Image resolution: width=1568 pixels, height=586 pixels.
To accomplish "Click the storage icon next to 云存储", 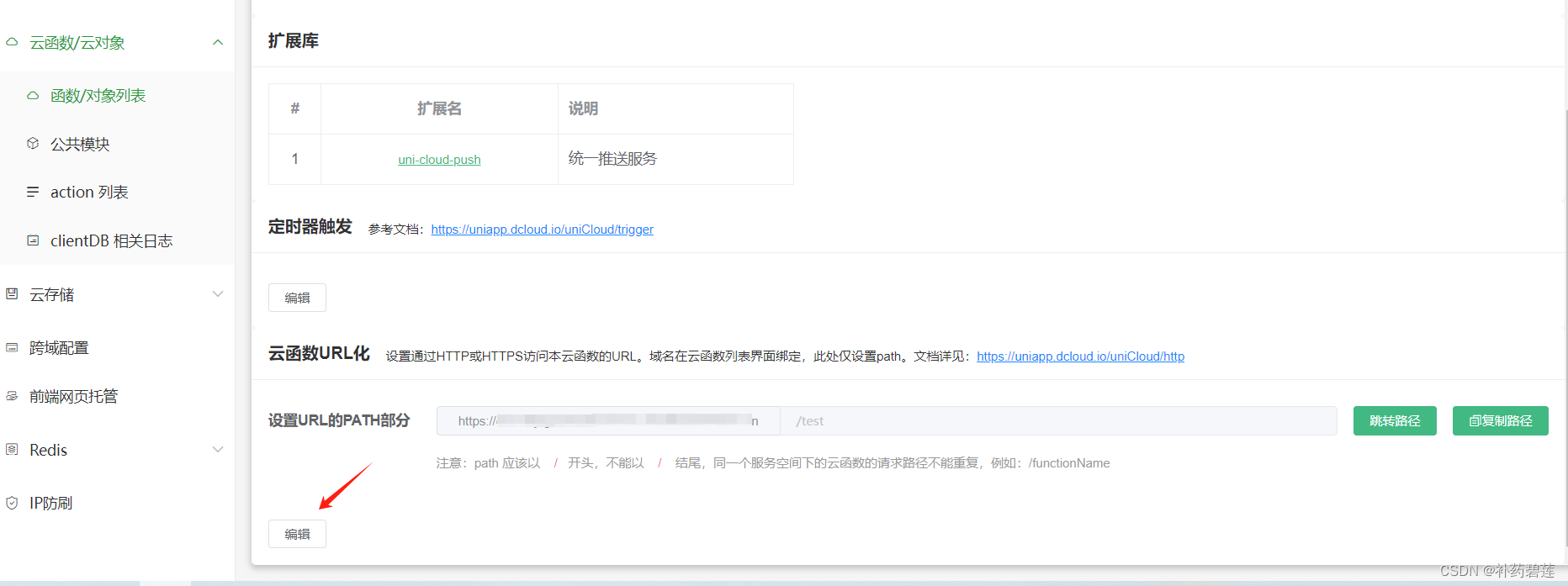I will [12, 294].
